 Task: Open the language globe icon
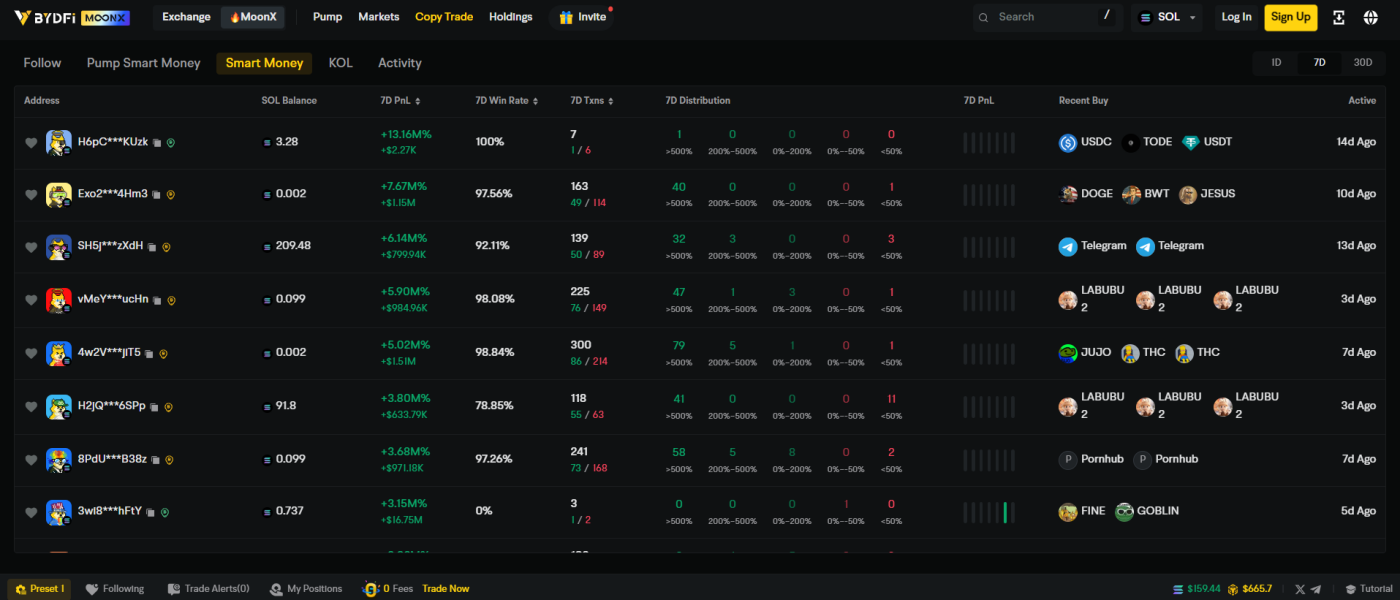[x=1370, y=17]
